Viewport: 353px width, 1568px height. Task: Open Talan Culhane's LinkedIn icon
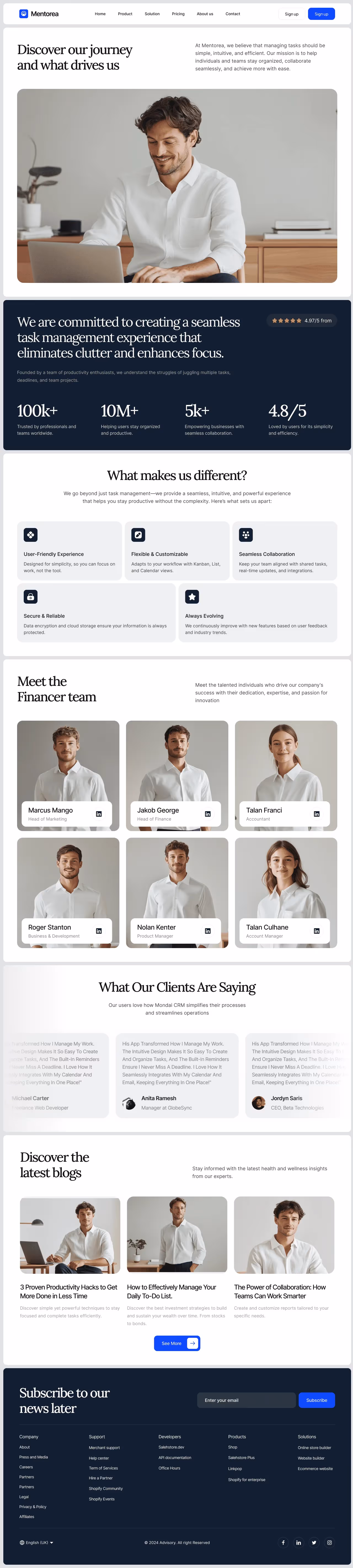click(x=317, y=931)
